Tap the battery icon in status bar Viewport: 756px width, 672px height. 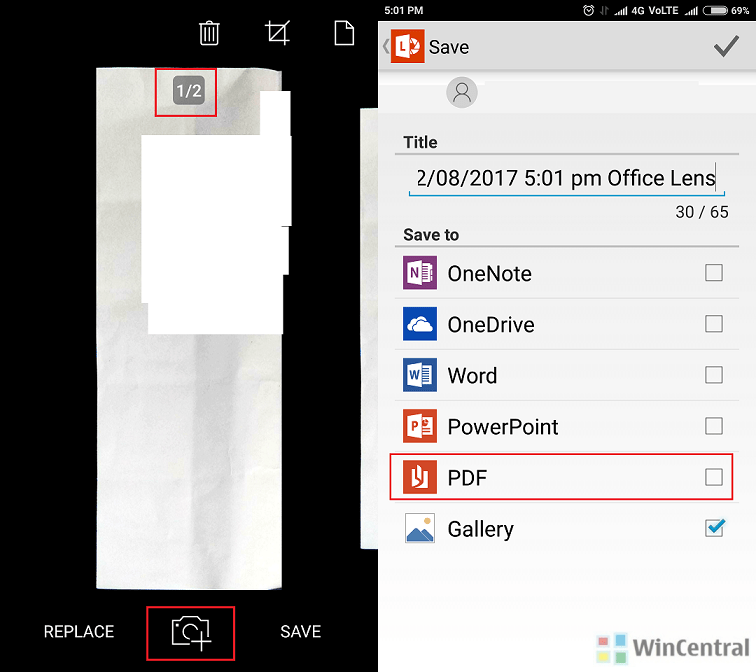coord(716,11)
